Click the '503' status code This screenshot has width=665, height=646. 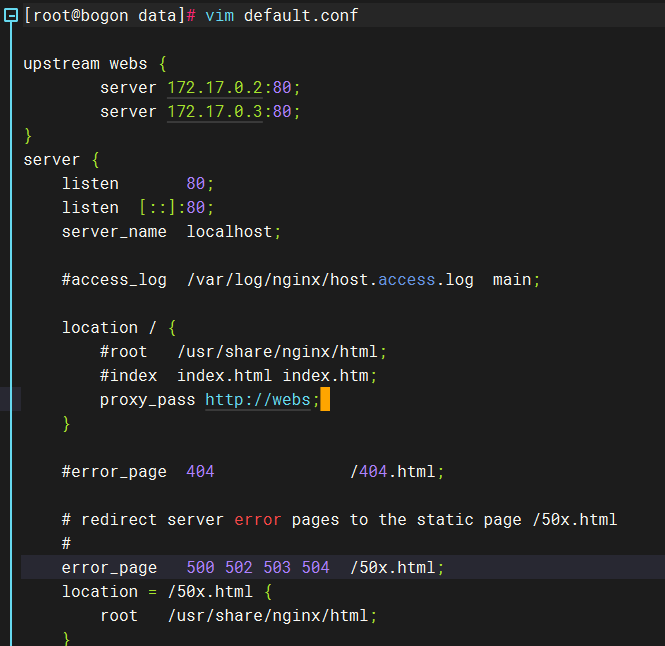pos(277,568)
